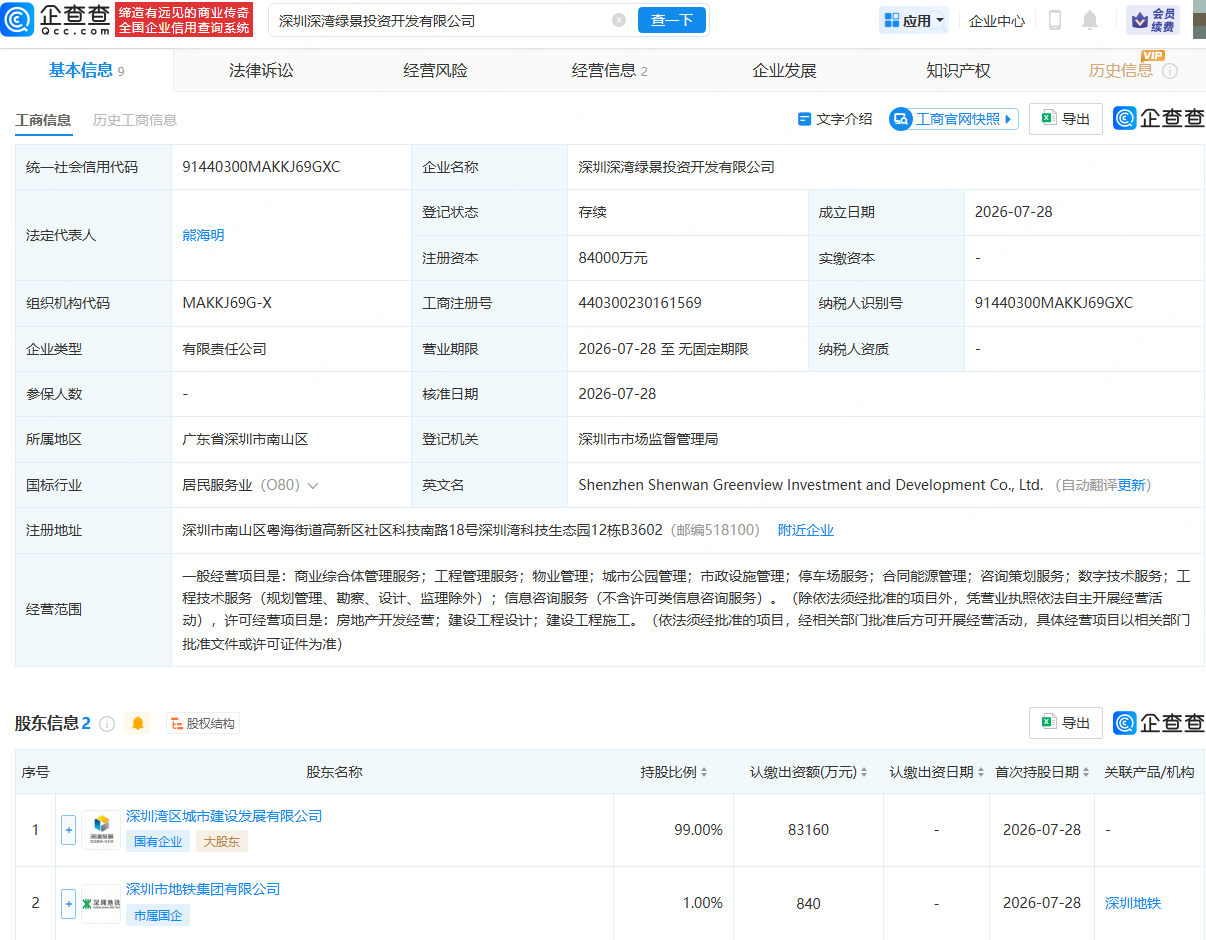Switch to 经营风险 tab

pos(435,70)
